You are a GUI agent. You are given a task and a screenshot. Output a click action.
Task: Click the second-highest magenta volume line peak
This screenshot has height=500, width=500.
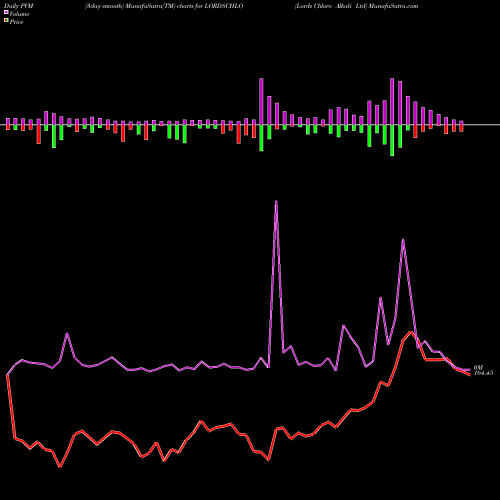tap(403, 240)
